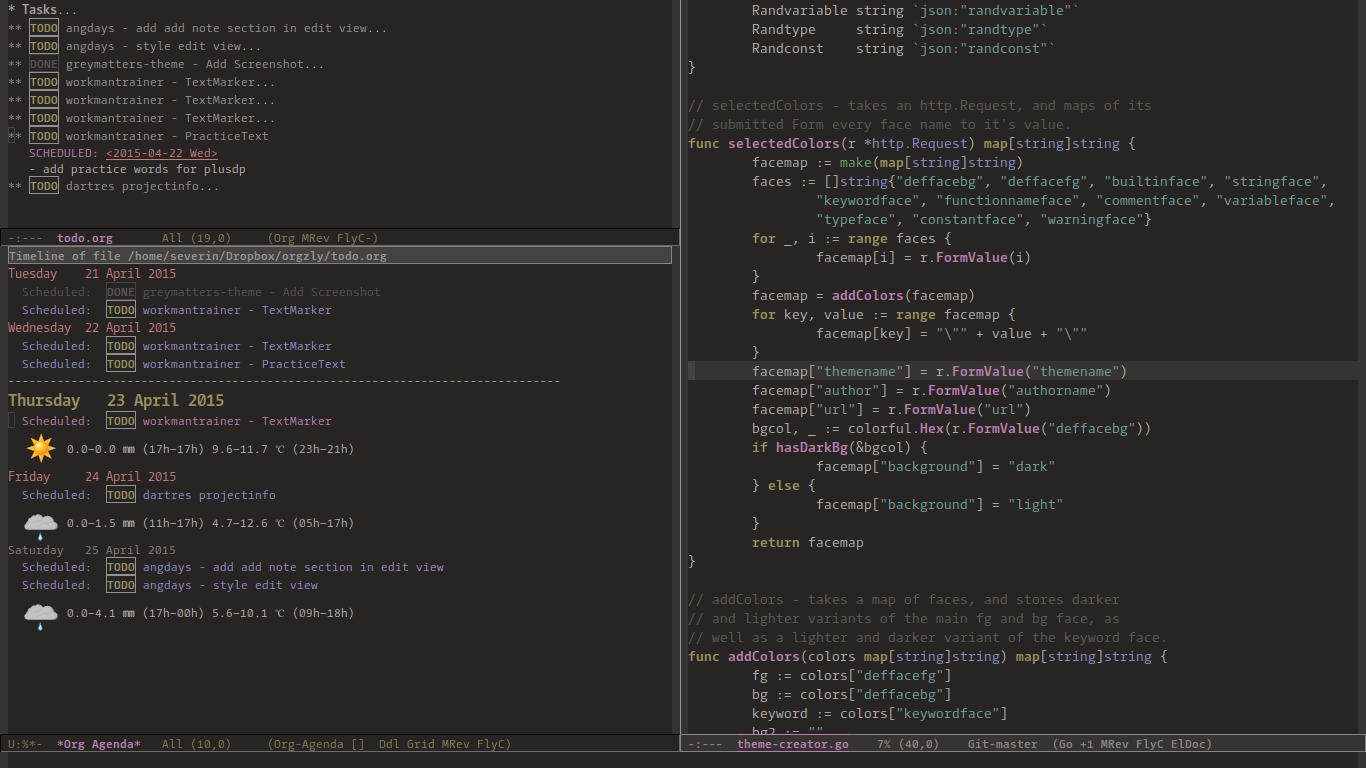Toggle TODO keyword on agenda workmantrainer PracticeText entry

pyautogui.click(x=121, y=364)
